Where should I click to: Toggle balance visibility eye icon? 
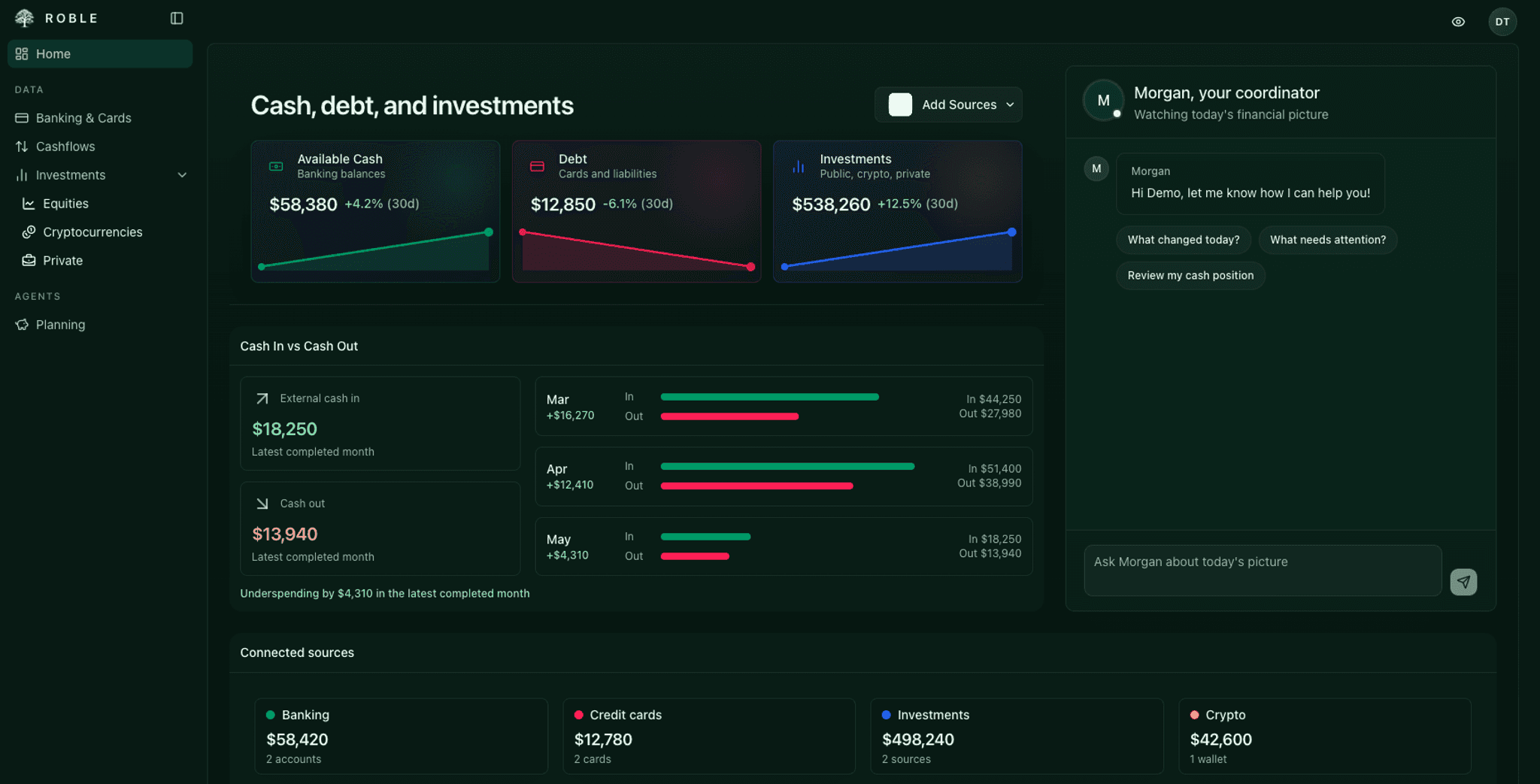(x=1458, y=22)
